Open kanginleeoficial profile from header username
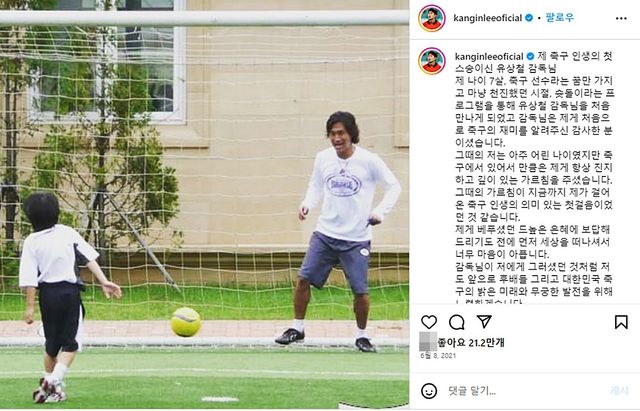This screenshot has height=411, width=640. (487, 18)
